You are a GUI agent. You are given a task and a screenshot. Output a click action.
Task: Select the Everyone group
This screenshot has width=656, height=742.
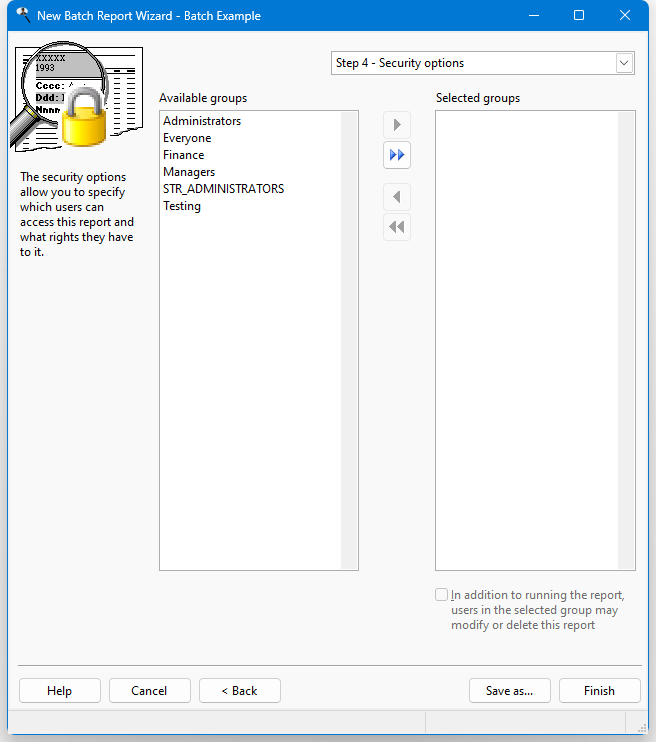tap(187, 138)
